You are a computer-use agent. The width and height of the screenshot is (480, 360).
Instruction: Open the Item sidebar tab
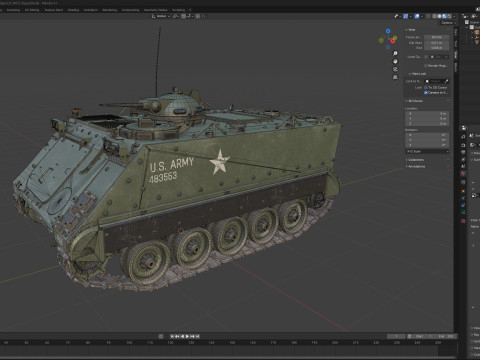pos(456,33)
